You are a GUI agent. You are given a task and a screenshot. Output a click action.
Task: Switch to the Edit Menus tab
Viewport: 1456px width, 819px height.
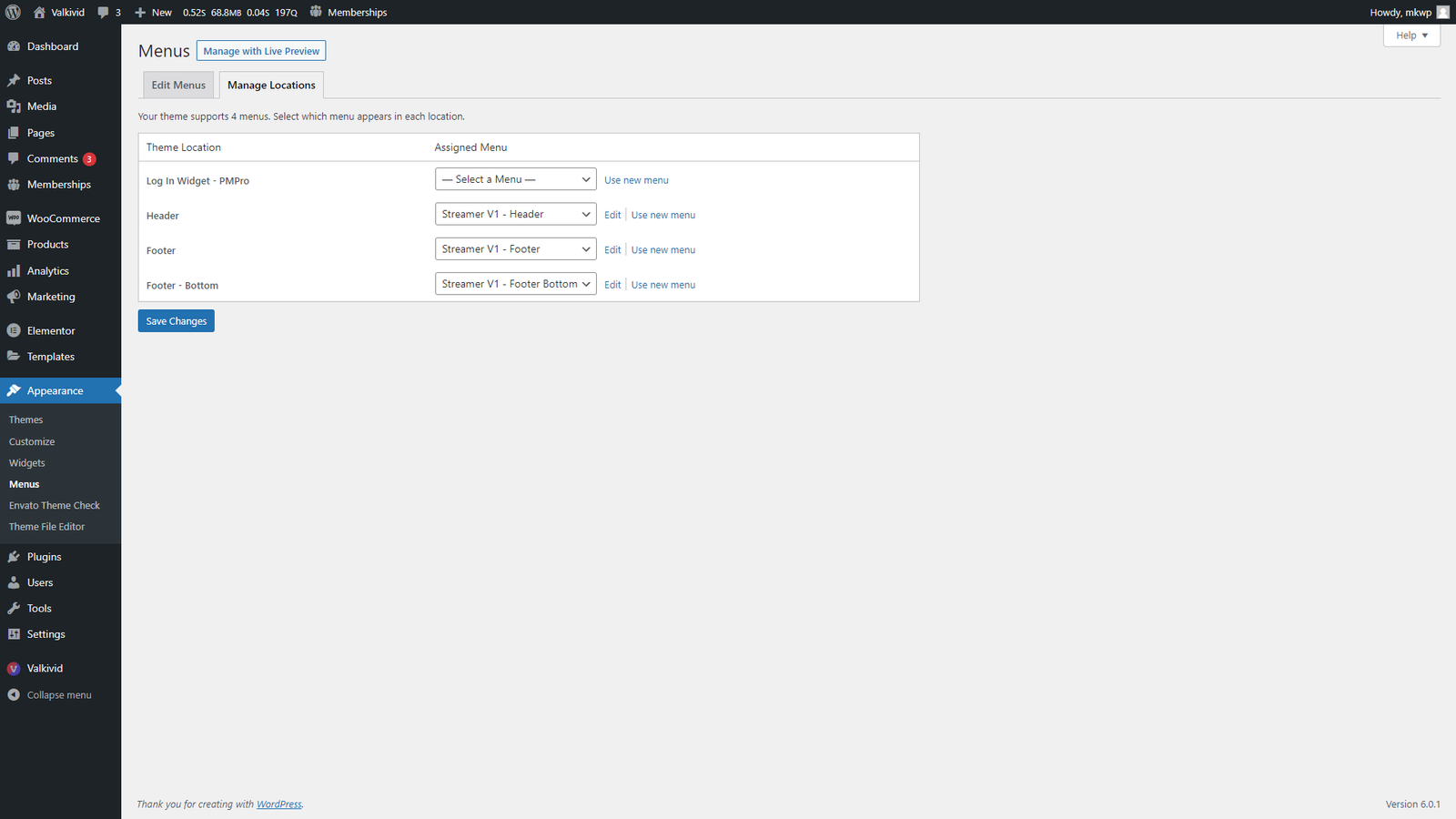pyautogui.click(x=178, y=86)
